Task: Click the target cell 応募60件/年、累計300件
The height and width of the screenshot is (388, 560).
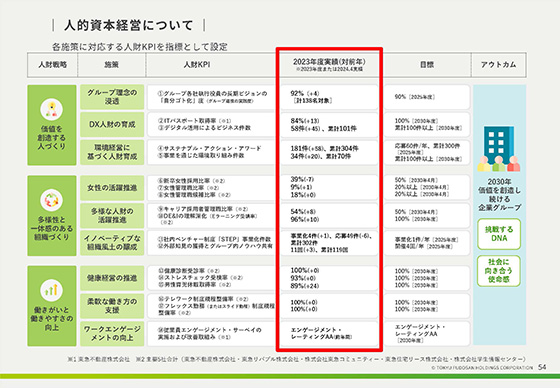Action: [x=427, y=152]
